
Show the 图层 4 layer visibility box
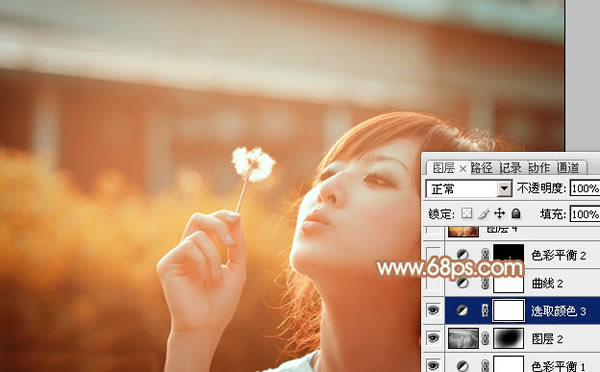[433, 230]
